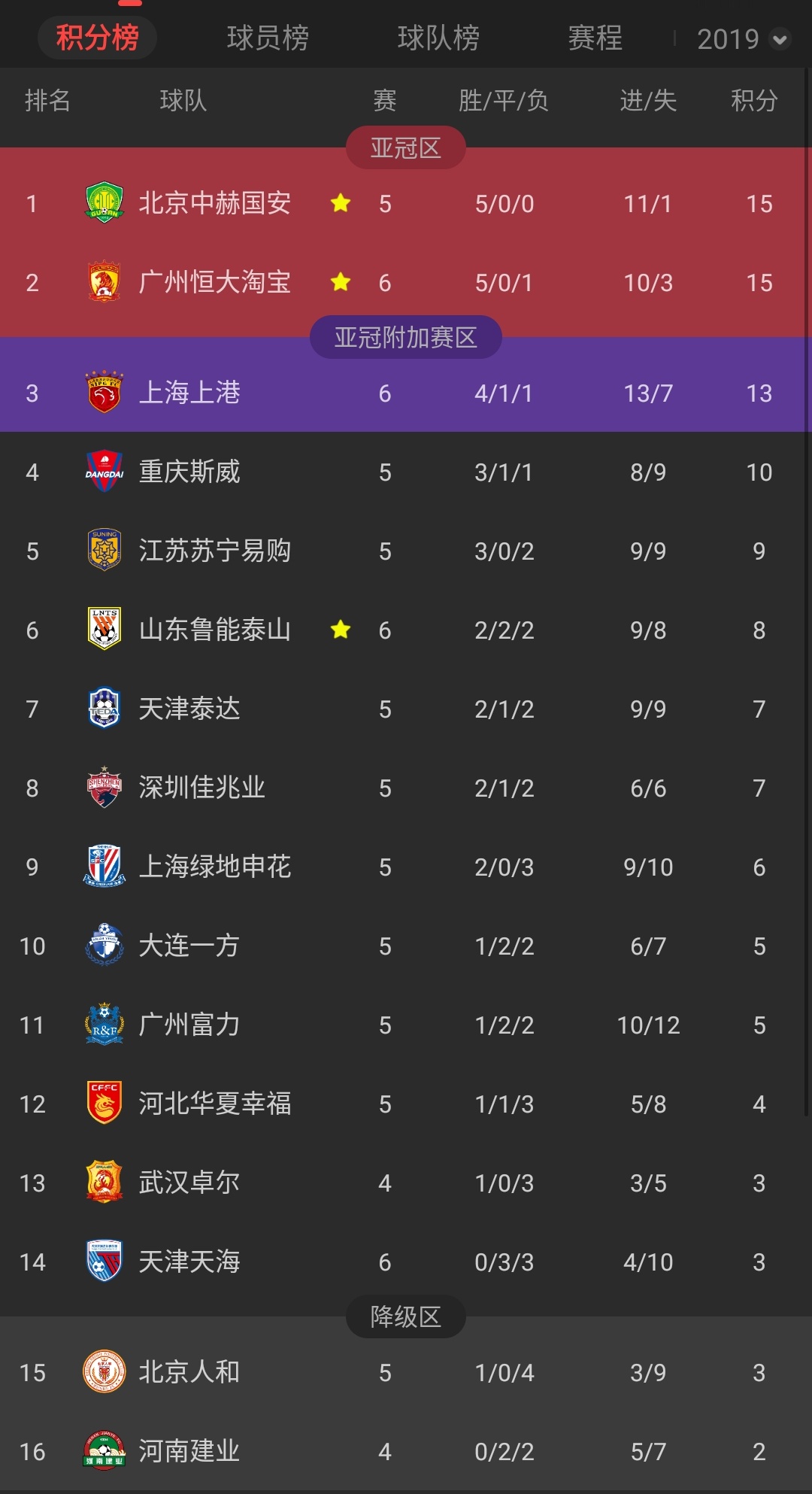Screen dimensions: 812x1494
Task: Select the Jiangsu Suning club crest
Action: [x=104, y=551]
